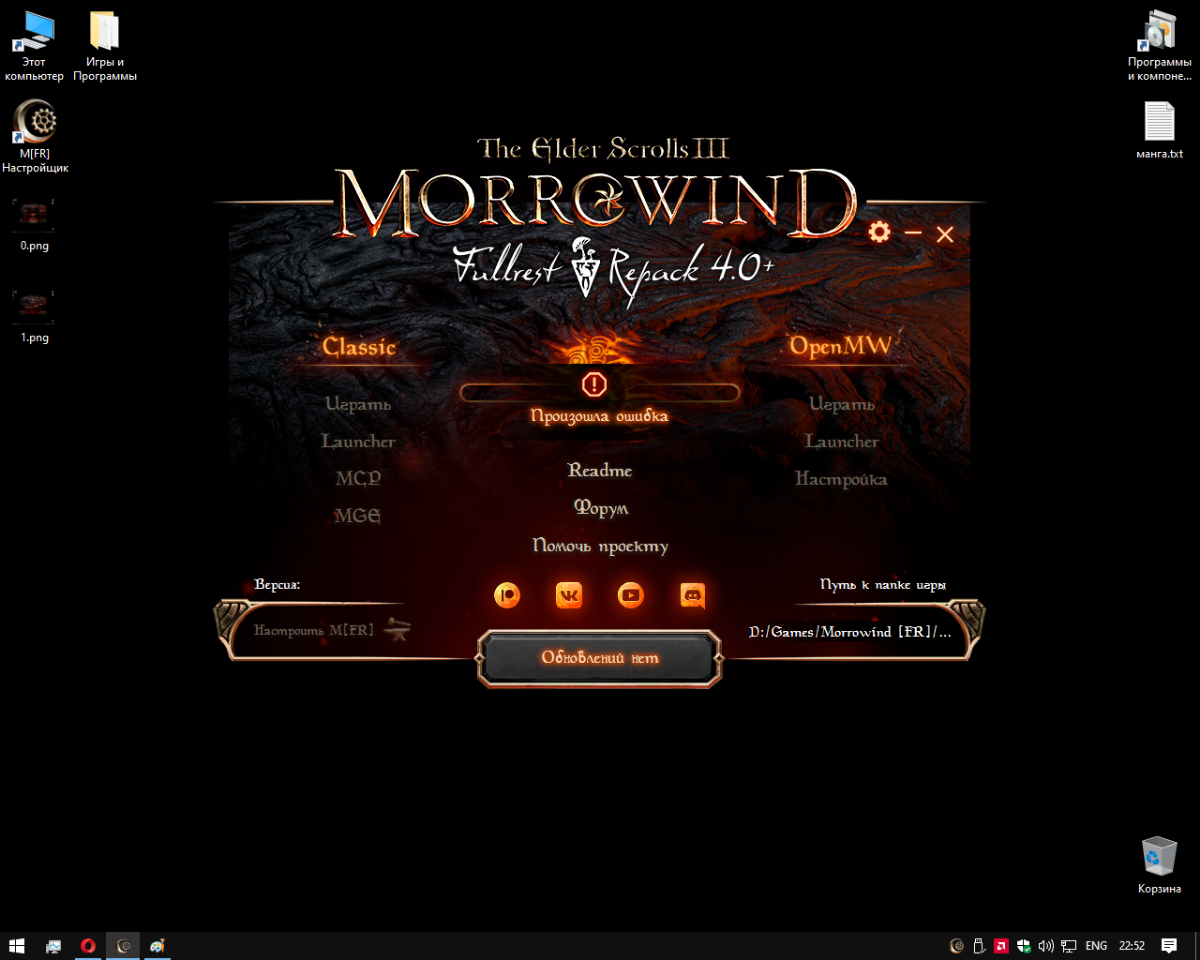This screenshot has height=960, width=1200.
Task: Click the Помочь проекту link
Action: tap(600, 546)
